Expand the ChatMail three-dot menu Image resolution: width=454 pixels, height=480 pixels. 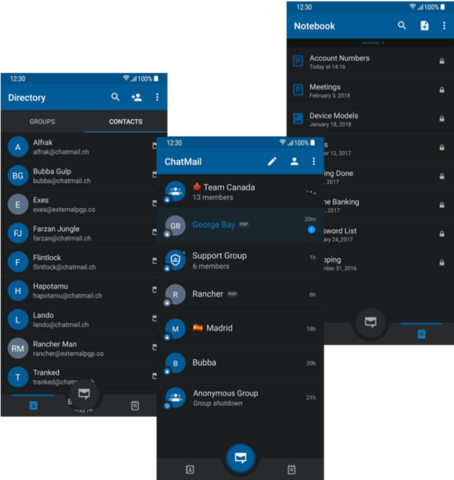tap(314, 161)
